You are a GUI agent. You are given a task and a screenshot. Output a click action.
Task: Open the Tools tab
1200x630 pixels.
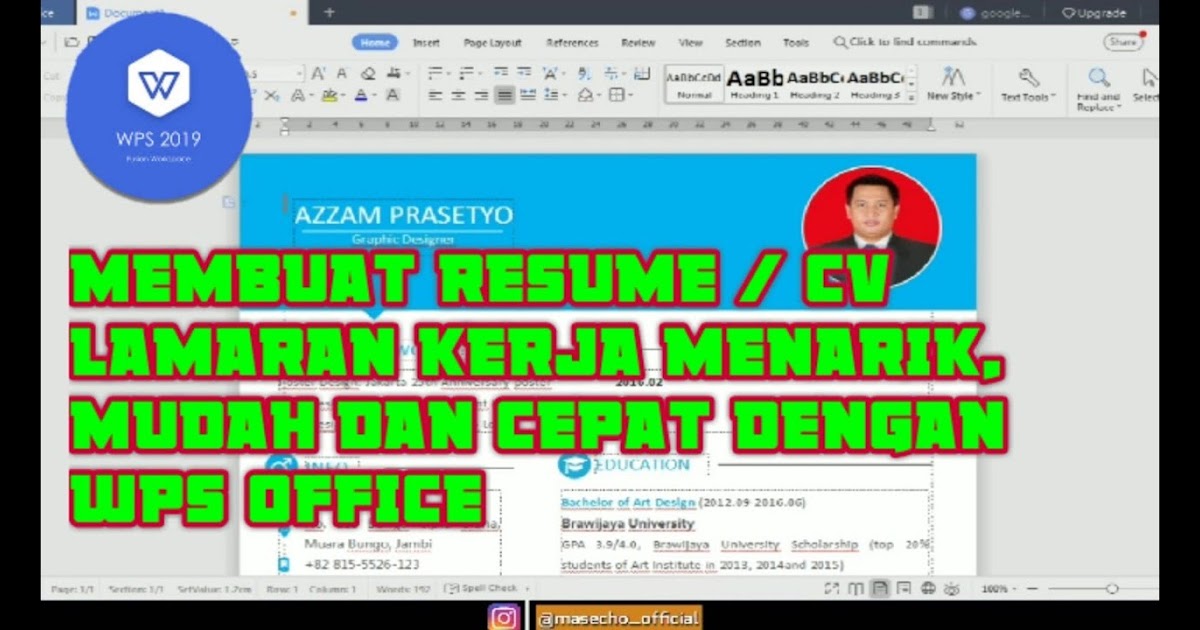[x=796, y=43]
